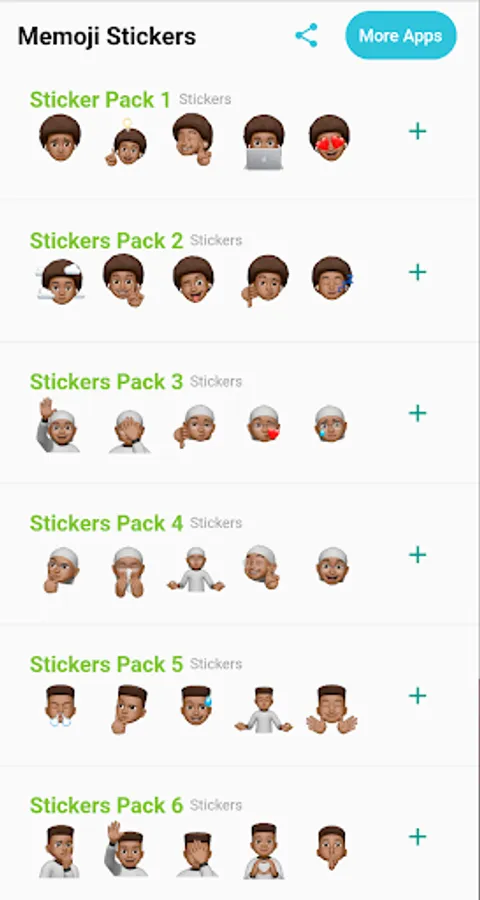Pick the tongue-out winking sticker in Pack 2
The width and height of the screenshot is (480, 900).
click(193, 280)
